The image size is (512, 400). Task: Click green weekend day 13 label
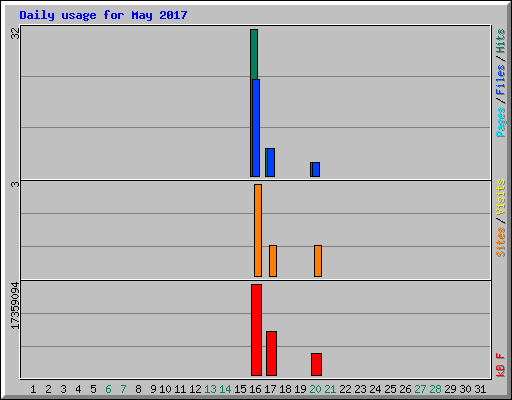[210, 389]
